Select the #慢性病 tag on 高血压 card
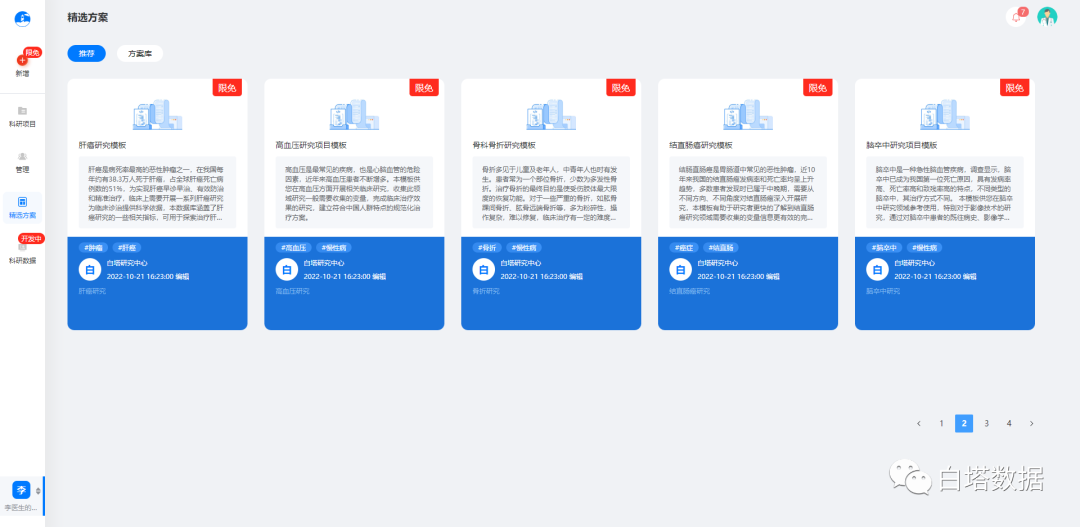 point(335,247)
